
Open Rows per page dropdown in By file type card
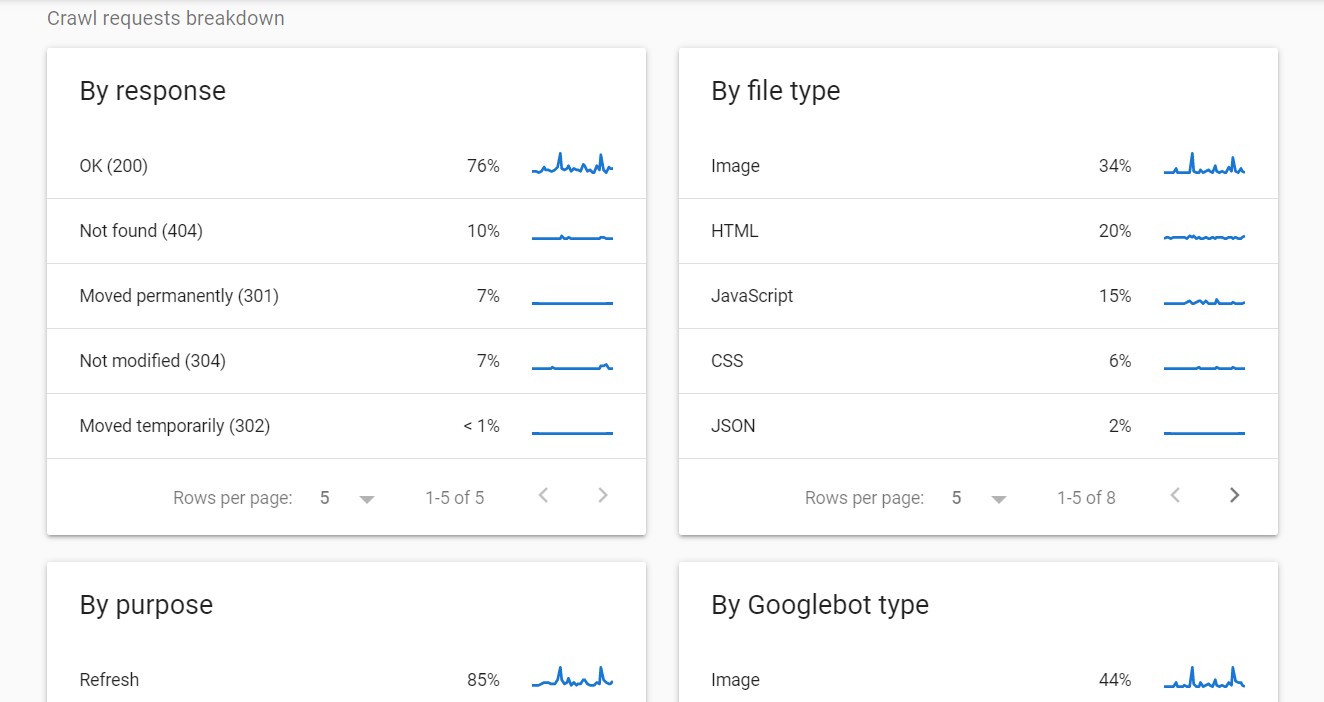pos(979,497)
